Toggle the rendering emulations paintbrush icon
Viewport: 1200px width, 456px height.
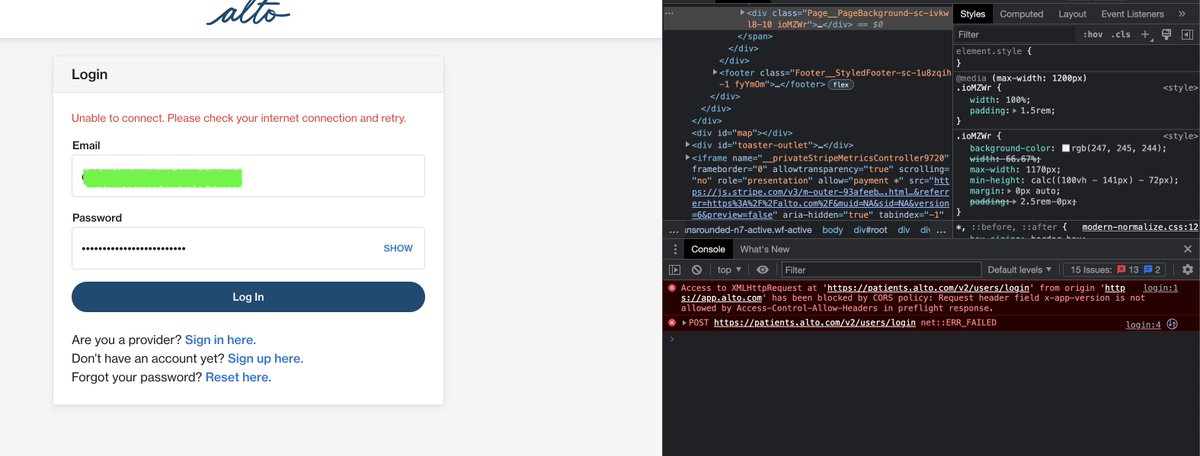pyautogui.click(x=1166, y=34)
